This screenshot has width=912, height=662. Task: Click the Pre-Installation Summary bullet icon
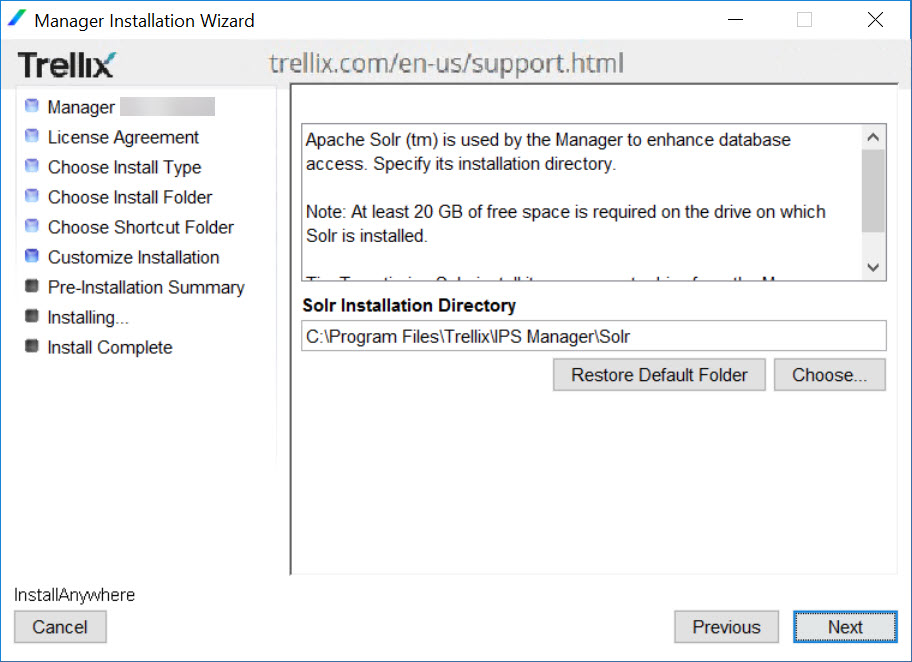point(32,286)
